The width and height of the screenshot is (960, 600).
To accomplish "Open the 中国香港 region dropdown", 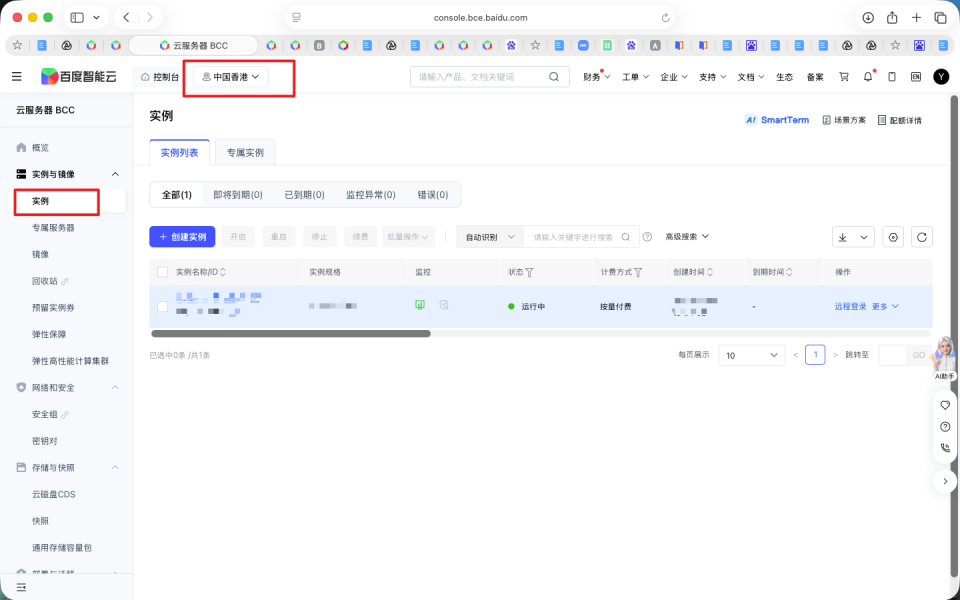I will point(231,77).
